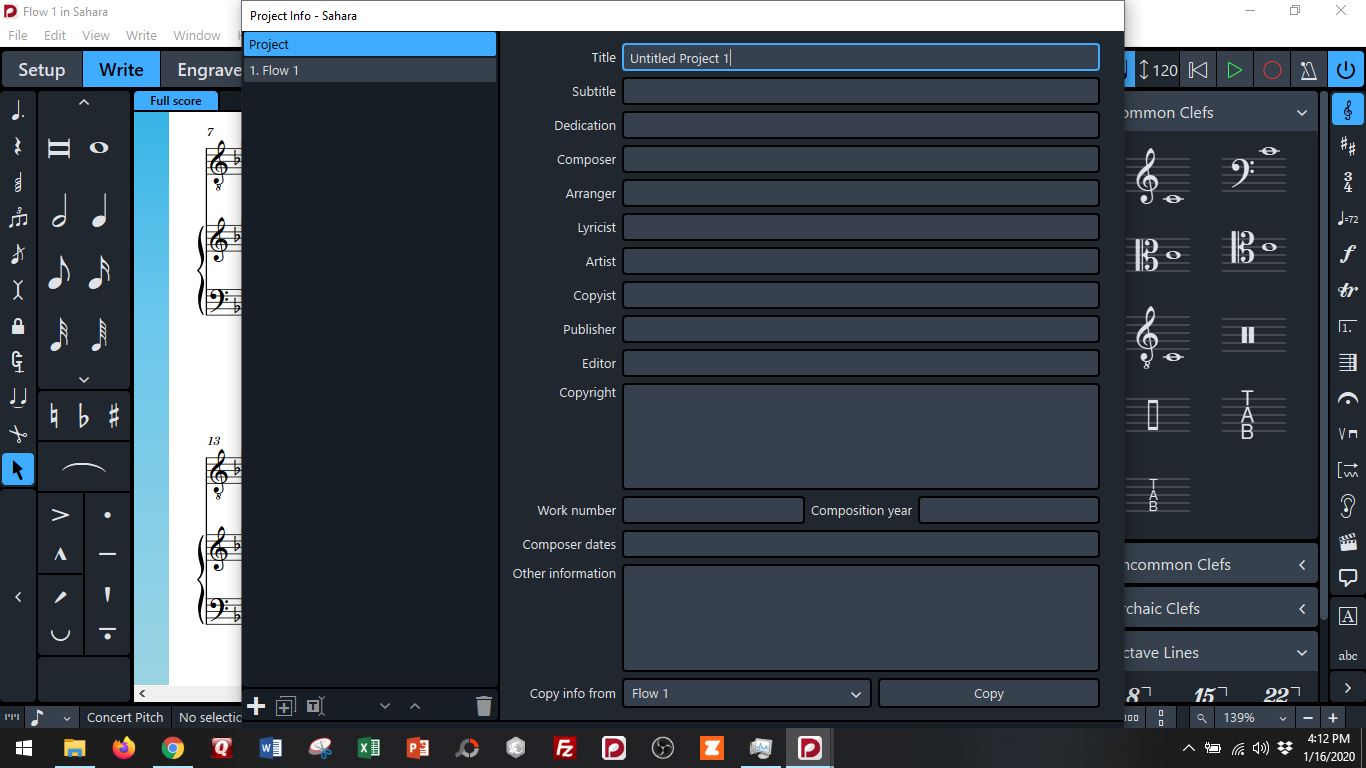Select the accent articulation
The height and width of the screenshot is (768, 1366).
(x=60, y=515)
